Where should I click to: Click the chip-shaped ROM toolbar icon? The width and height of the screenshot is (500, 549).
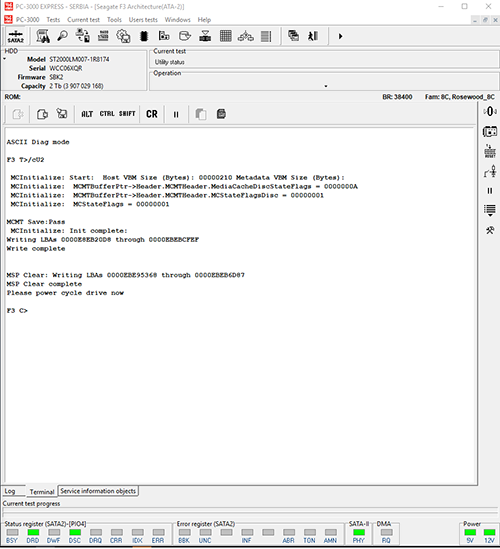(x=144, y=36)
